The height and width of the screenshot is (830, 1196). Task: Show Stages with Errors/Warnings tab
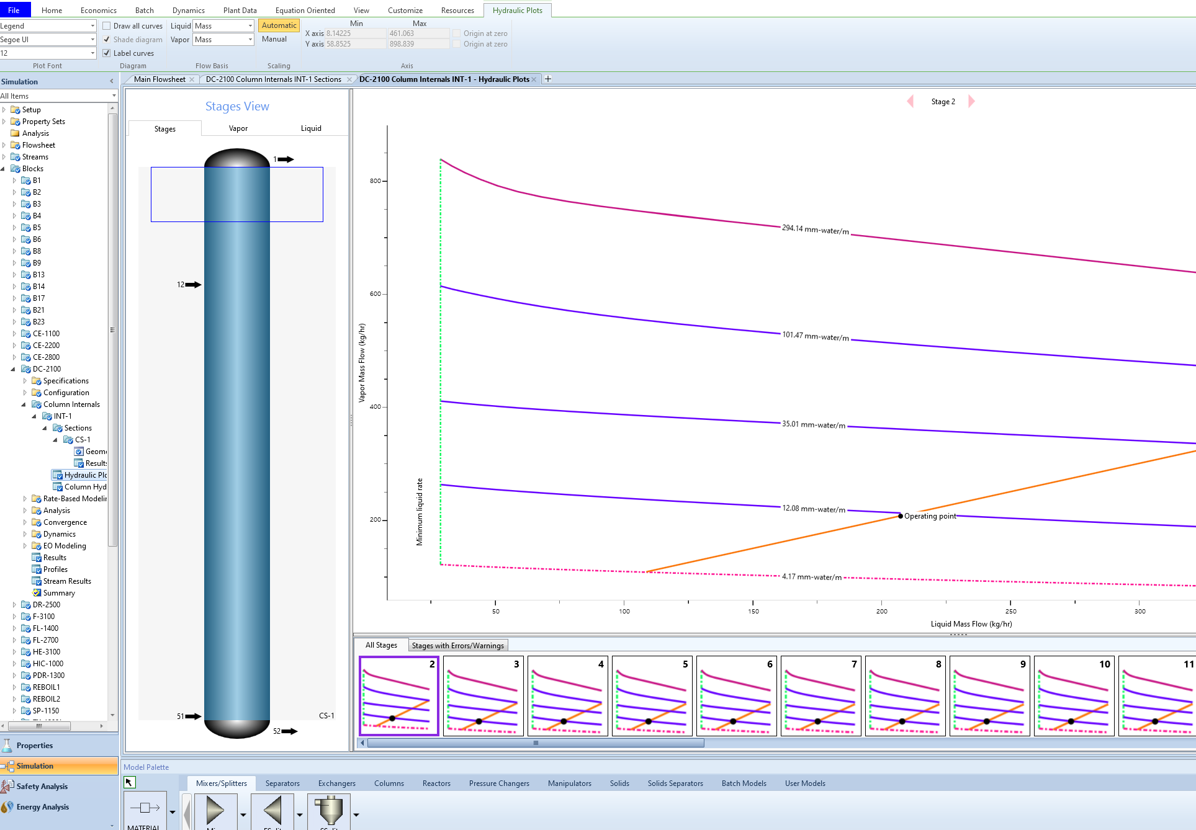tap(458, 646)
